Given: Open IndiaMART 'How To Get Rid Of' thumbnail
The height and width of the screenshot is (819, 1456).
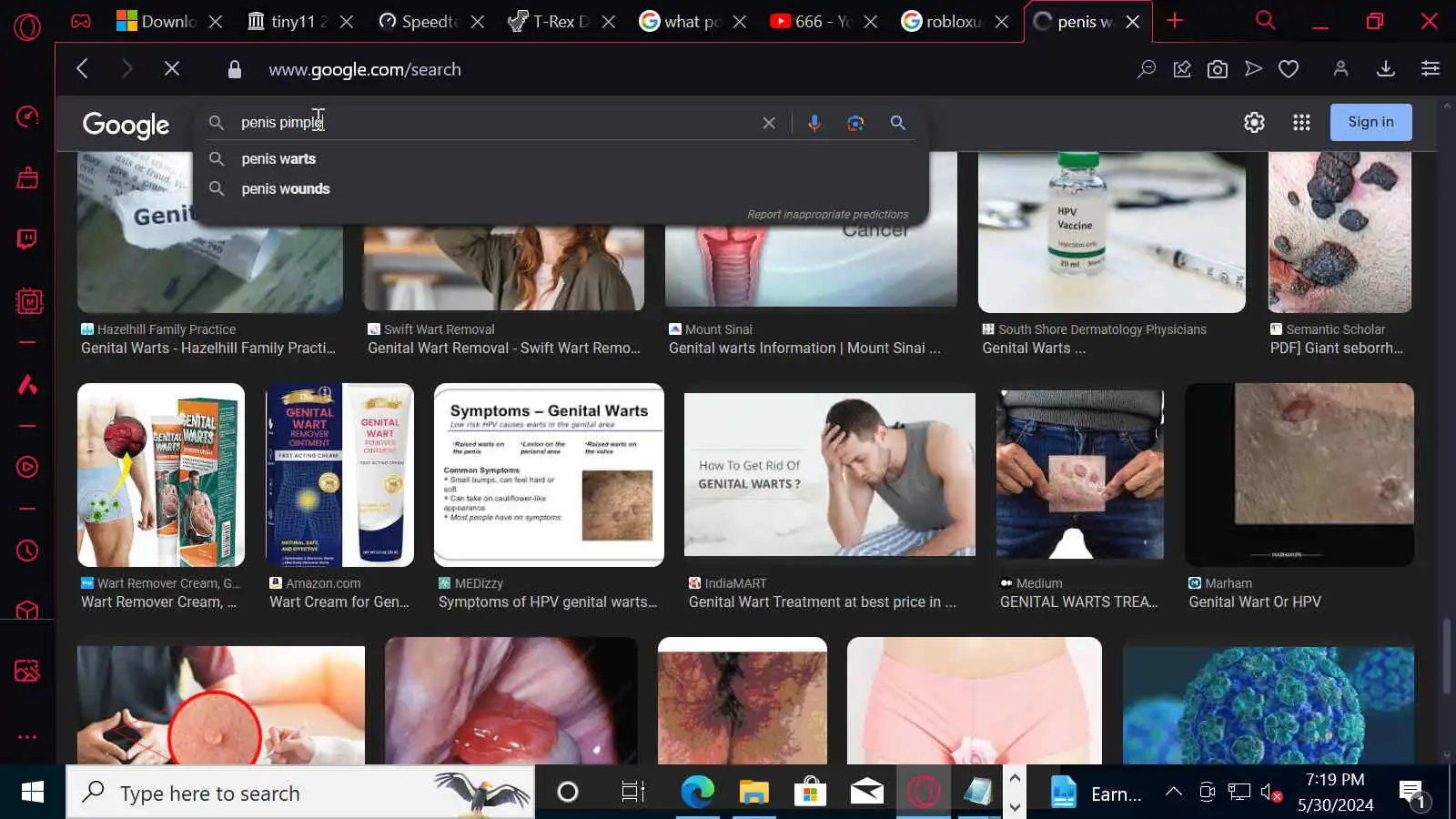Looking at the screenshot, I should 829,474.
